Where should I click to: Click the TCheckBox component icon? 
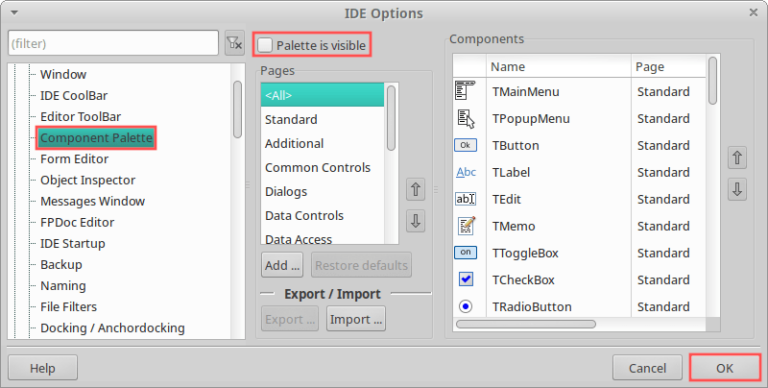click(x=465, y=279)
